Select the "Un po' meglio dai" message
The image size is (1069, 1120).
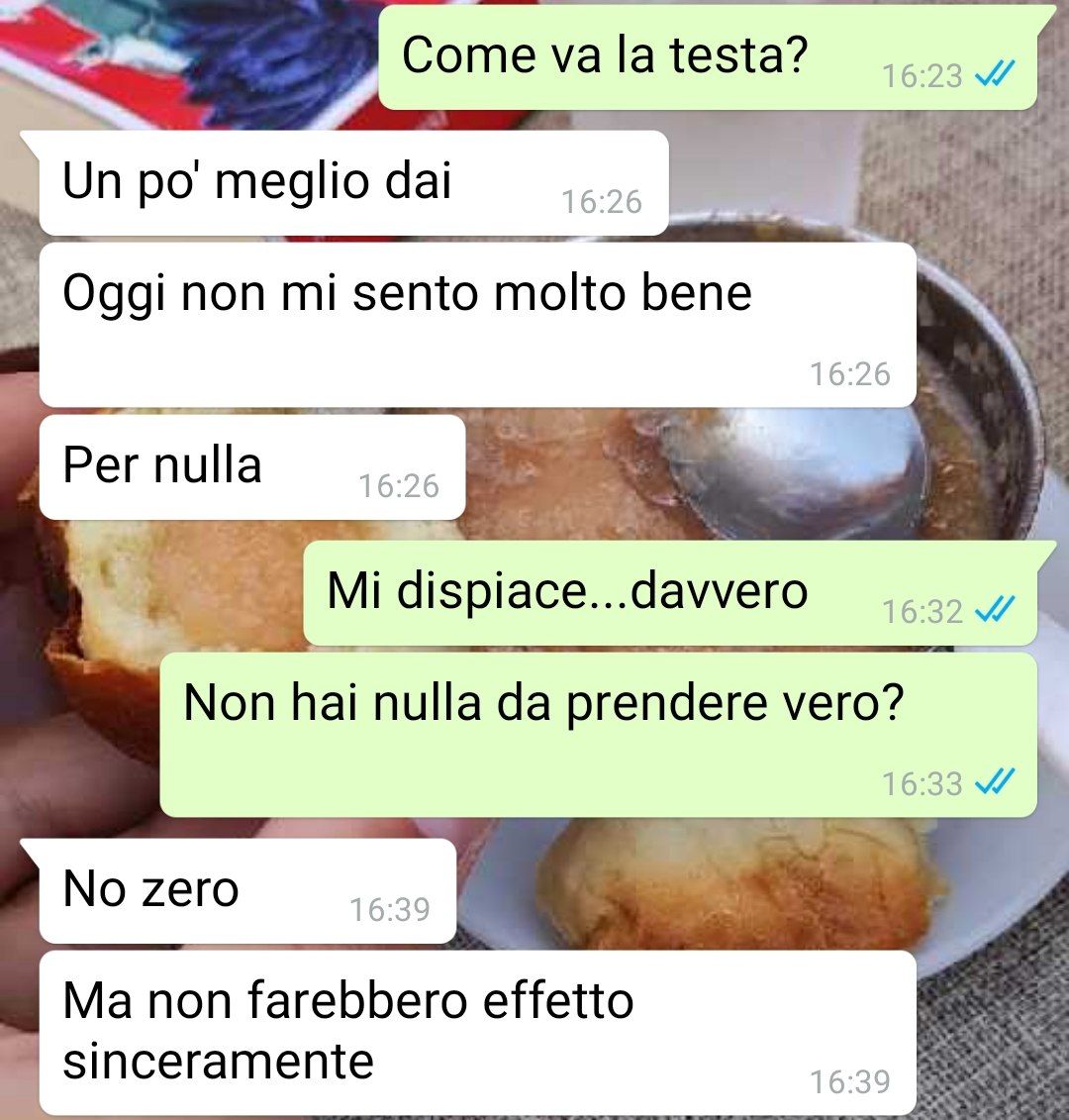353,183
